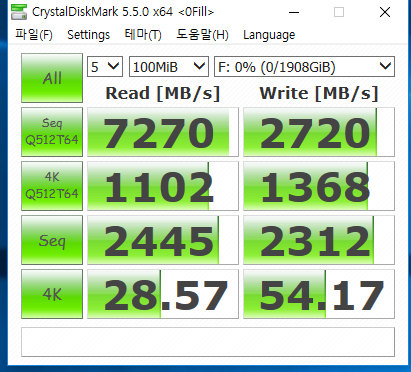The width and height of the screenshot is (411, 372).
Task: Start the 4K Q512T64 test
Action: (52, 186)
